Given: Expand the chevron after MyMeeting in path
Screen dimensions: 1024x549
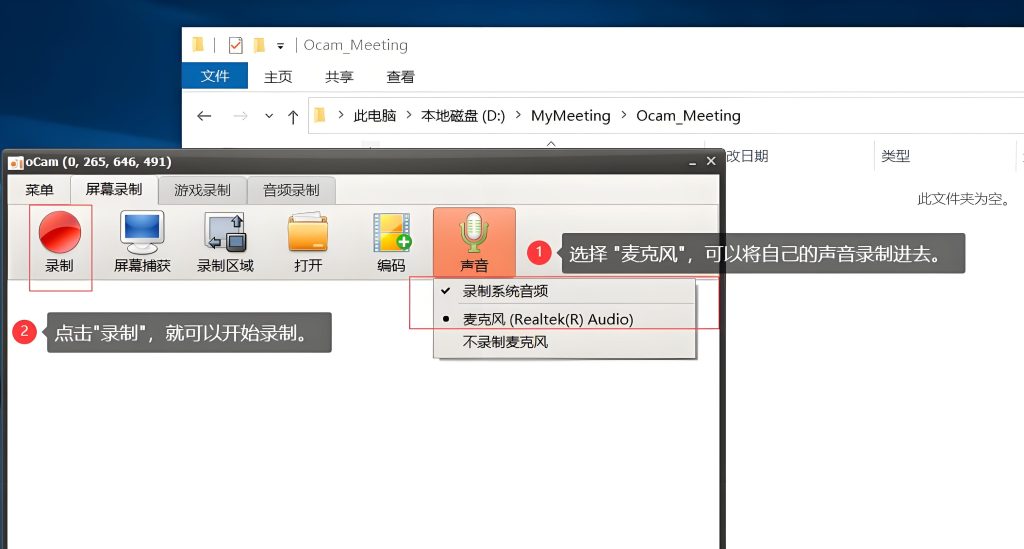Looking at the screenshot, I should tap(624, 115).
